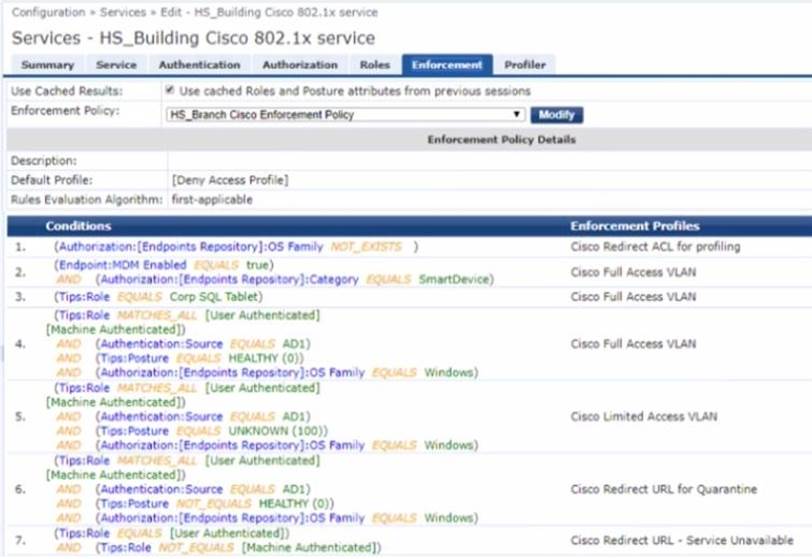This screenshot has height=559, width=812.
Task: Open the Authentication tab
Action: [199, 65]
